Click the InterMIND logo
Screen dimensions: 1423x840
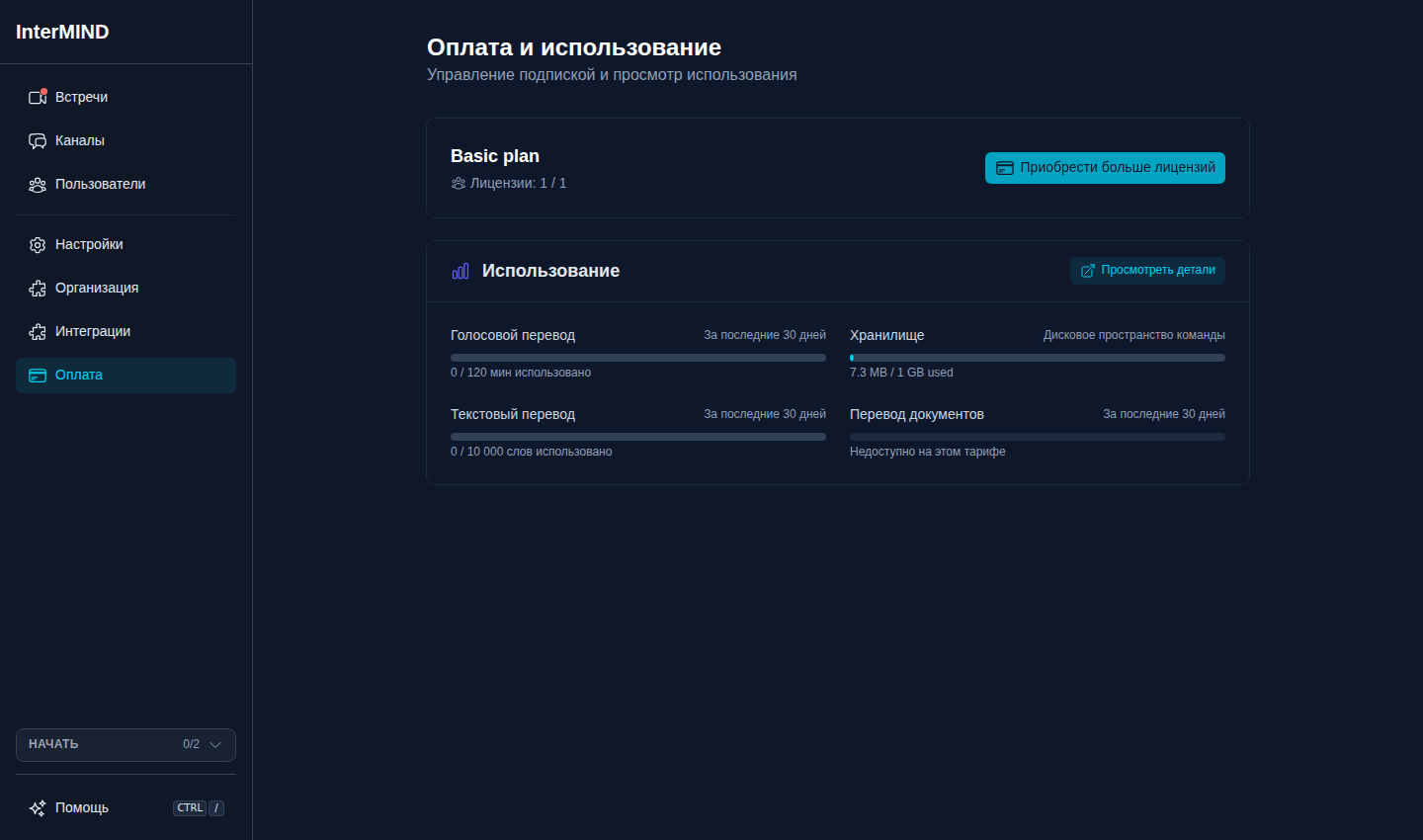click(62, 32)
